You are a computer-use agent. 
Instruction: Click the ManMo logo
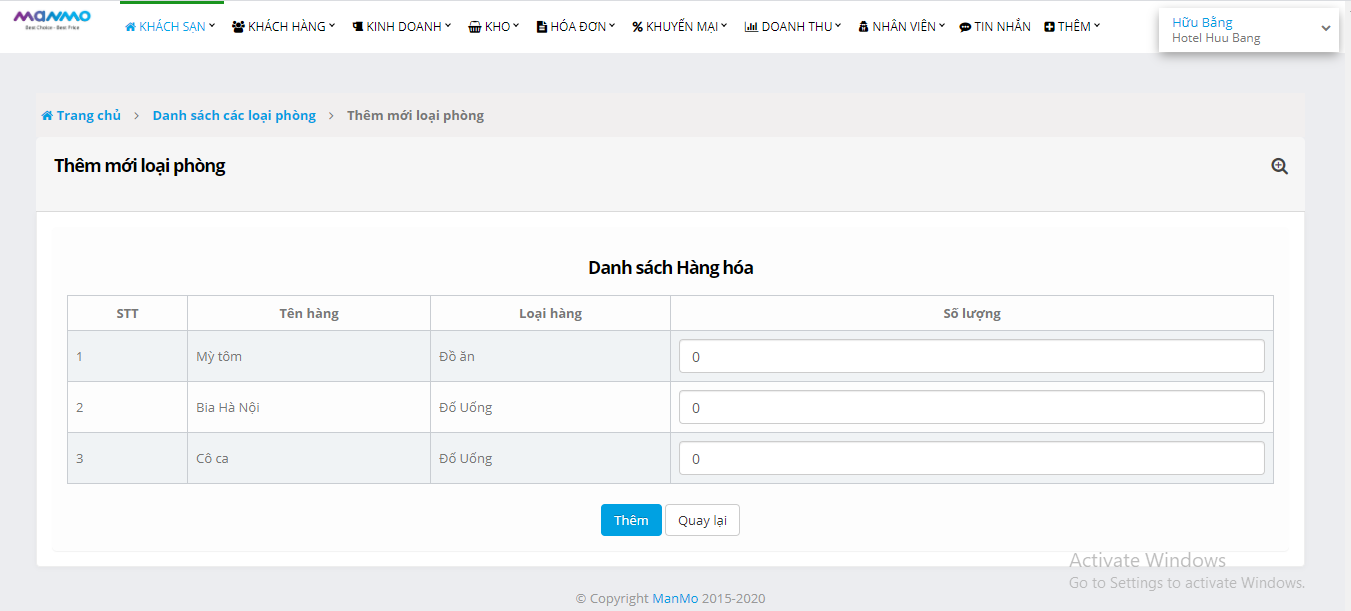52,19
